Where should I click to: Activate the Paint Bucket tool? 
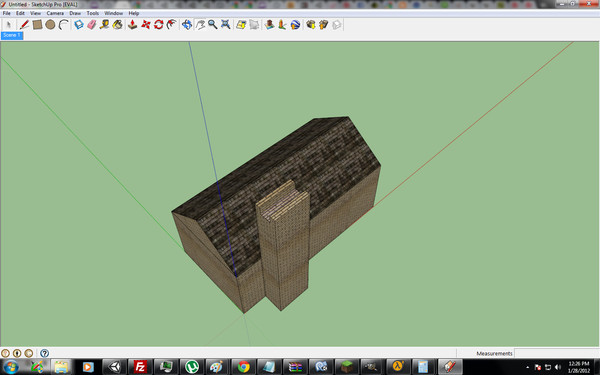(x=117, y=25)
